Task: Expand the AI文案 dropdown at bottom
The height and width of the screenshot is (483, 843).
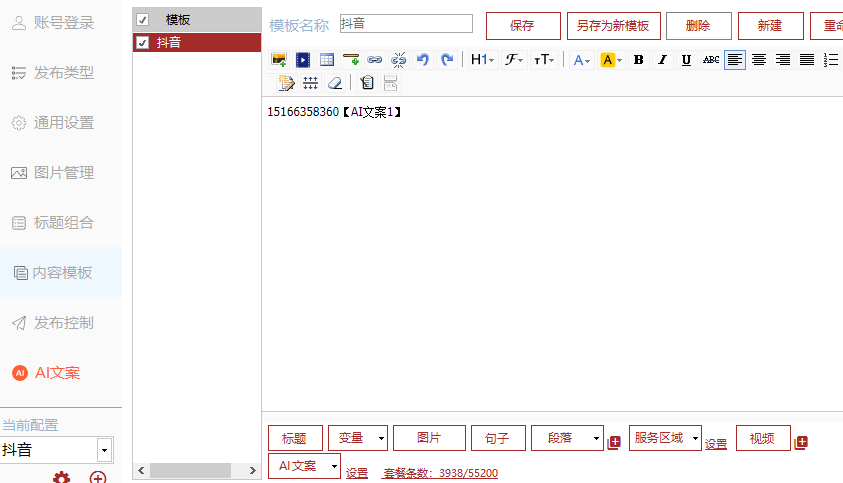Action: pos(334,466)
